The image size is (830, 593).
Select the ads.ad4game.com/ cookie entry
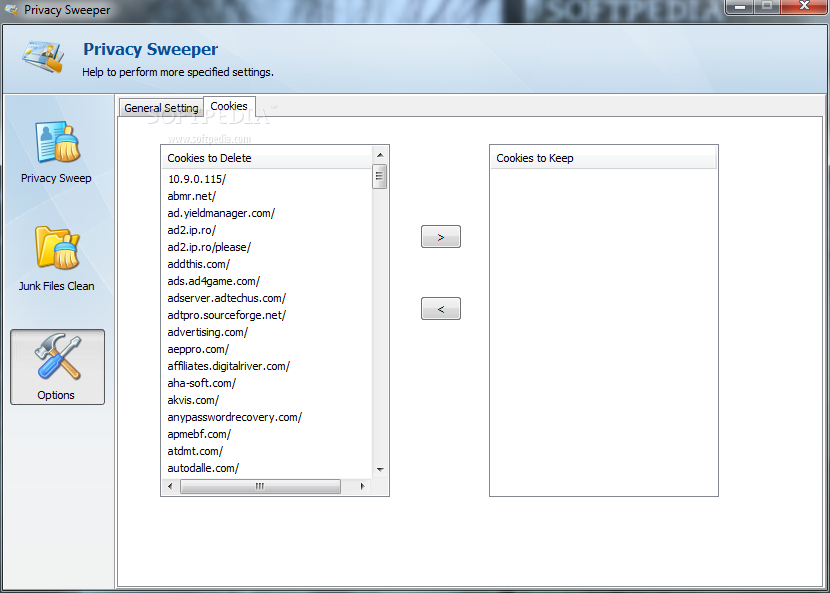pyautogui.click(x=214, y=281)
